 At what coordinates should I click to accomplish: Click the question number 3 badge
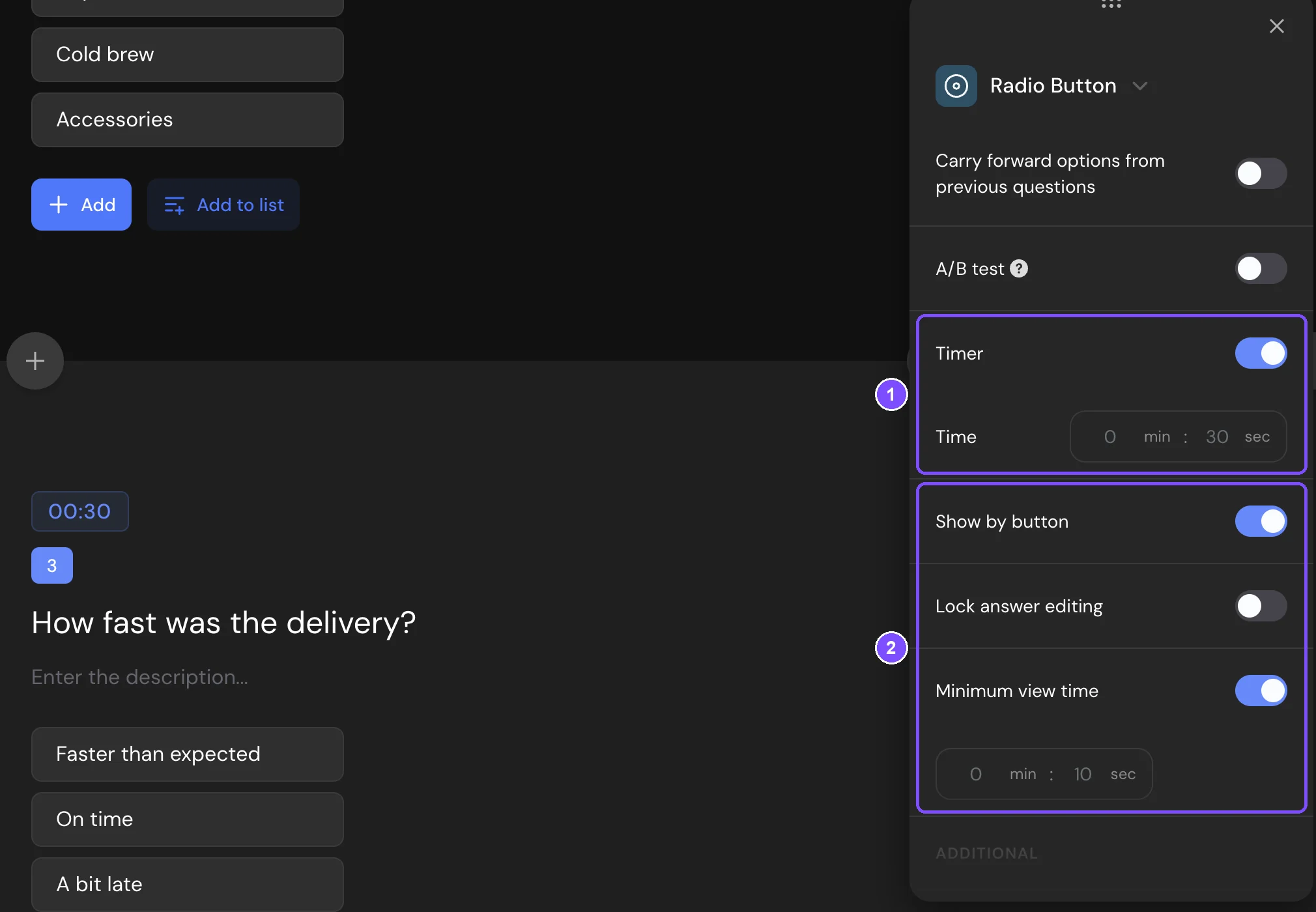pos(52,565)
